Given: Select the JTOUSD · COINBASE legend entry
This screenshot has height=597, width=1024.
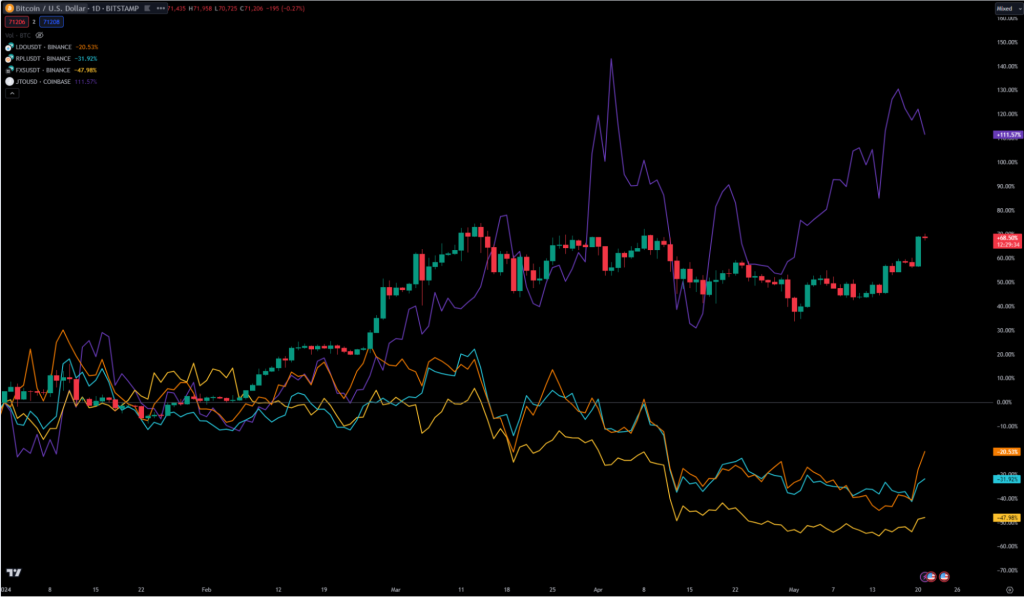Looking at the screenshot, I should click(x=43, y=82).
